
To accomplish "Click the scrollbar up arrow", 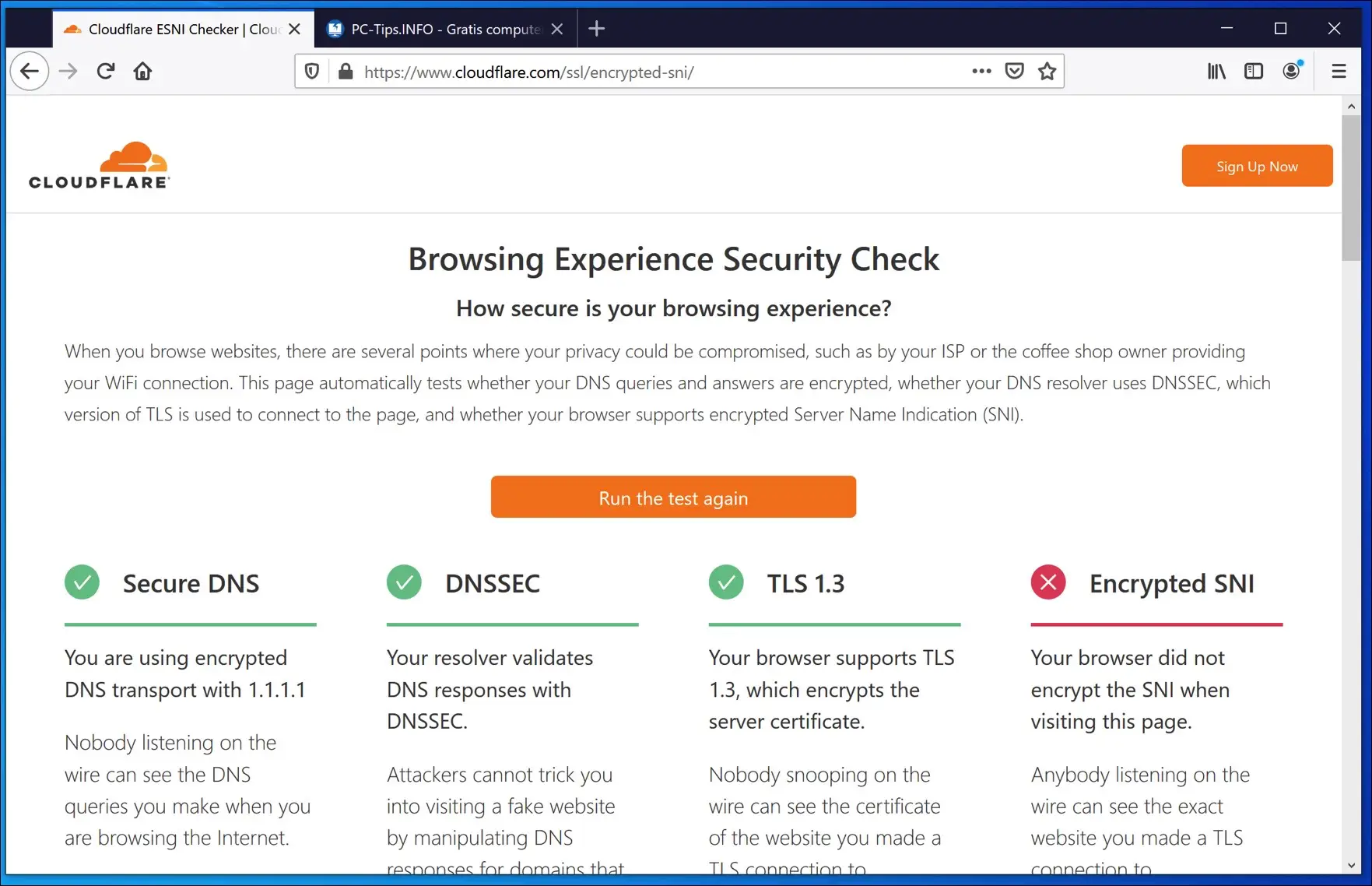I will tap(1351, 106).
